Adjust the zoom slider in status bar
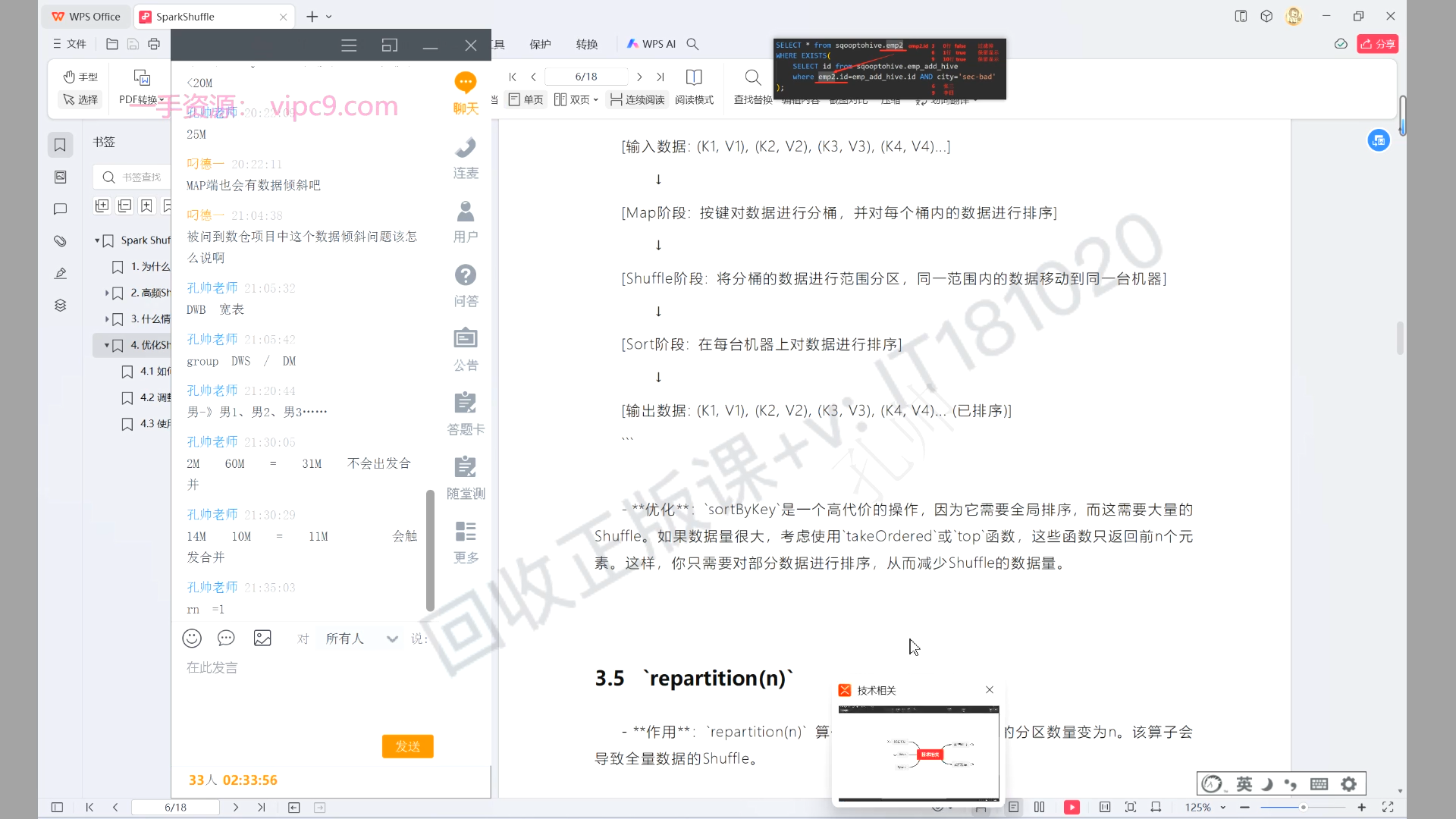The width and height of the screenshot is (1456, 819). [x=1303, y=808]
